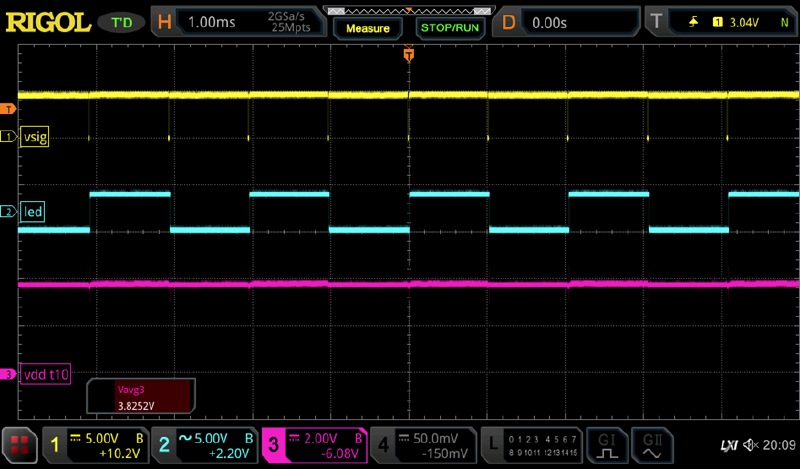Open the function navigation menu icon
This screenshot has height=469, width=800.
17,443
